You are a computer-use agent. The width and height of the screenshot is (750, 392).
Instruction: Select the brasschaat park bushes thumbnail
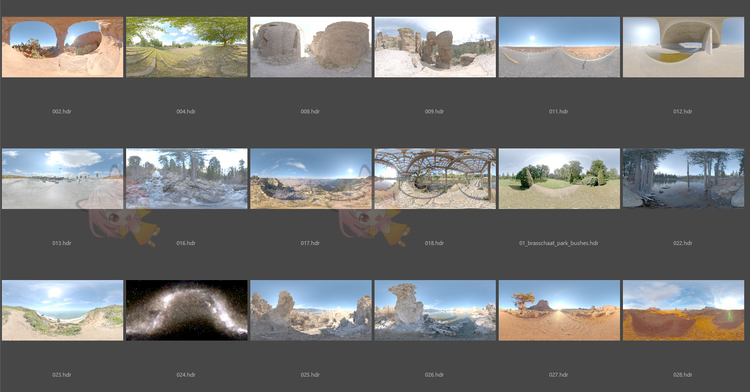pos(559,178)
